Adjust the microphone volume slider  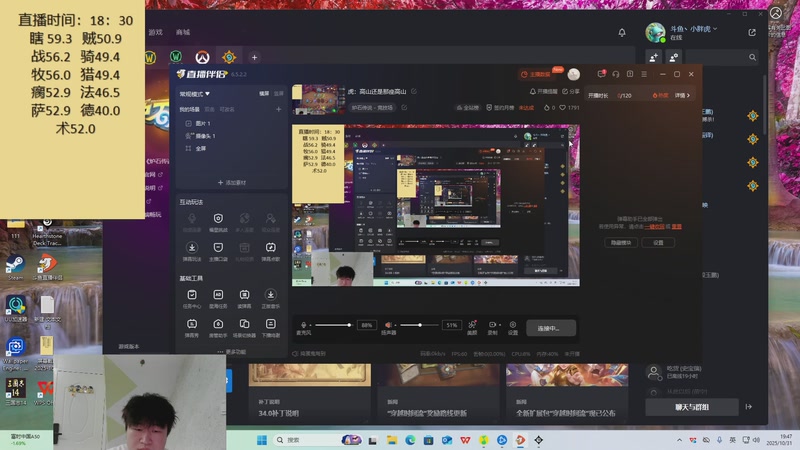[x=333, y=325]
